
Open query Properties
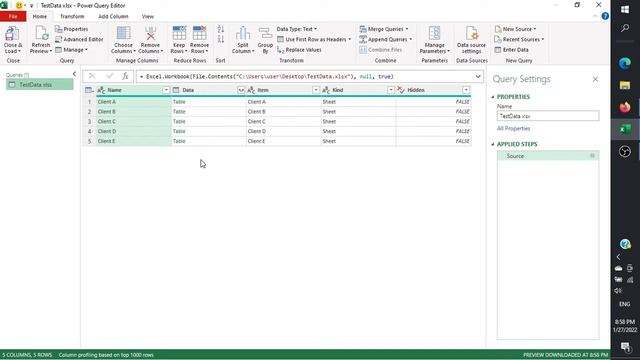72,29
